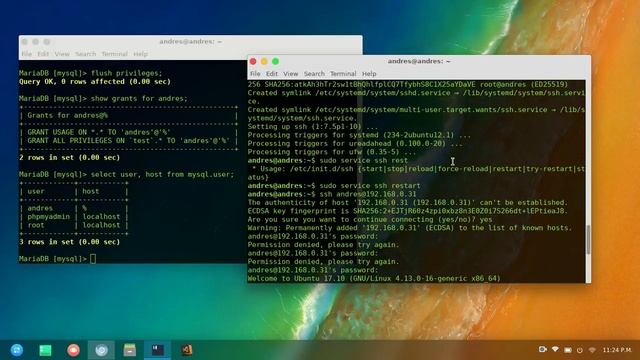The width and height of the screenshot is (640, 360).
Task: Click the 11:24 P.M. clock
Action: click(x=617, y=350)
